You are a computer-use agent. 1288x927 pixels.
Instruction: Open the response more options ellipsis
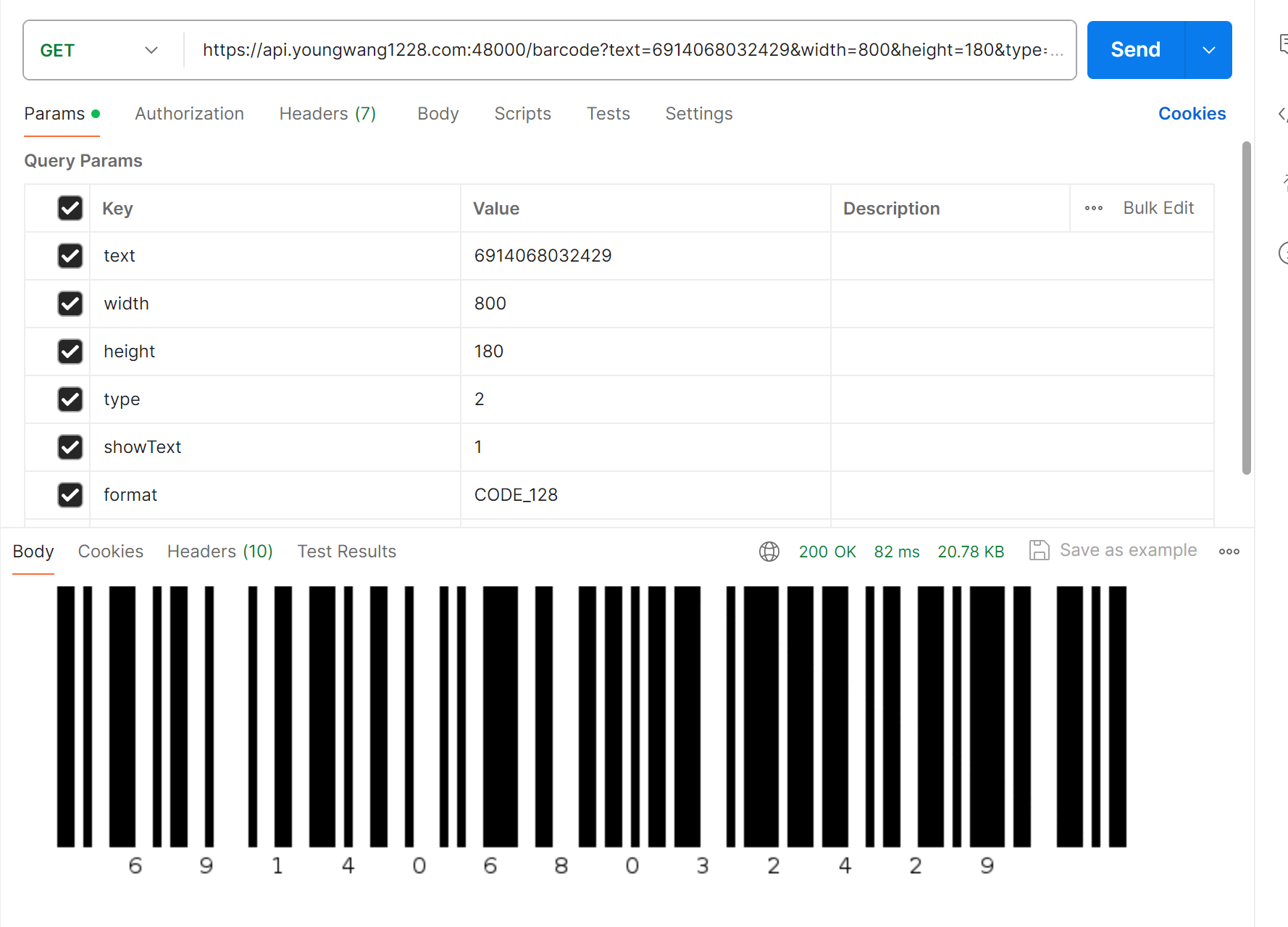[x=1229, y=552]
